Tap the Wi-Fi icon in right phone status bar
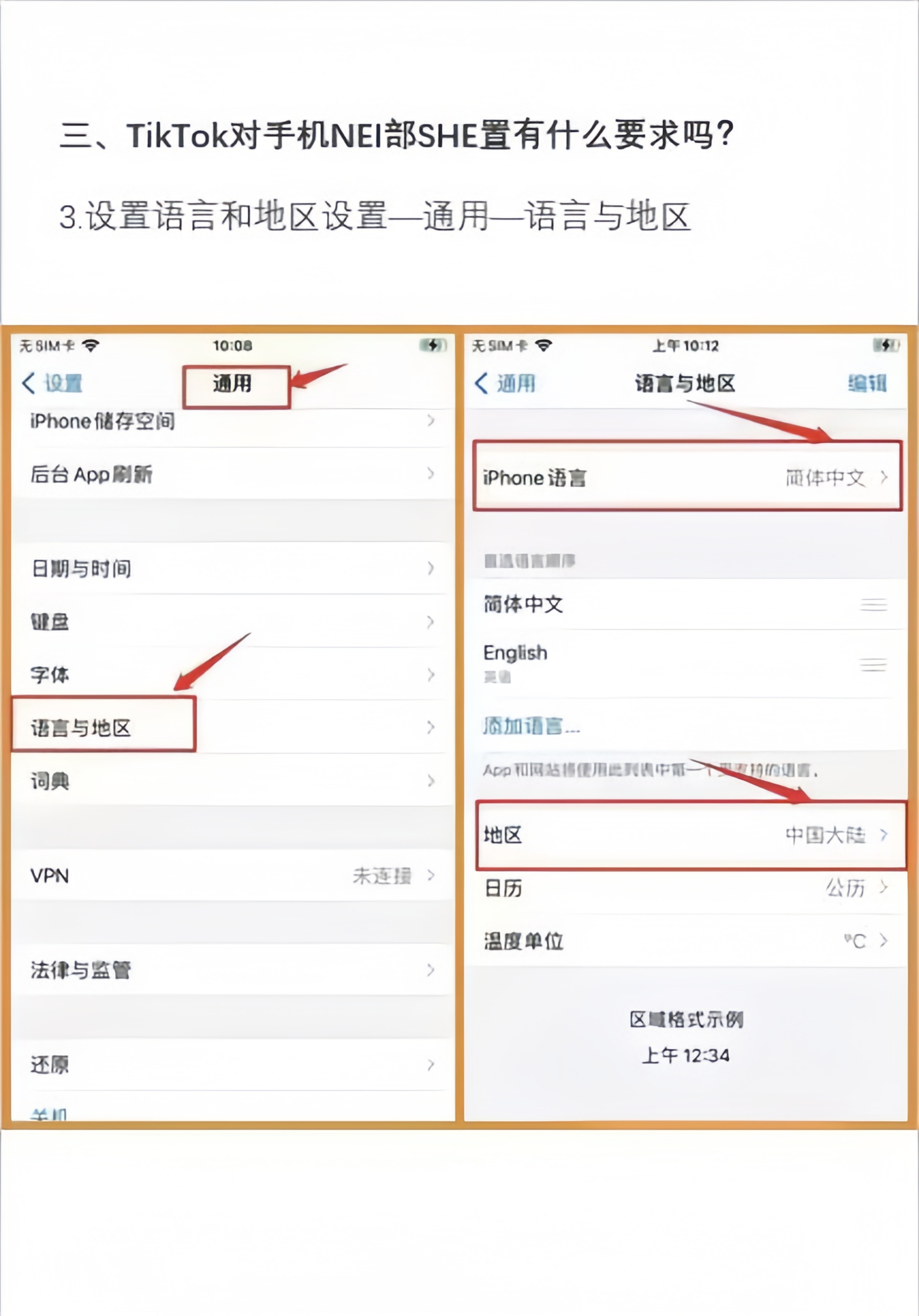Viewport: 919px width, 1316px height. (x=543, y=346)
